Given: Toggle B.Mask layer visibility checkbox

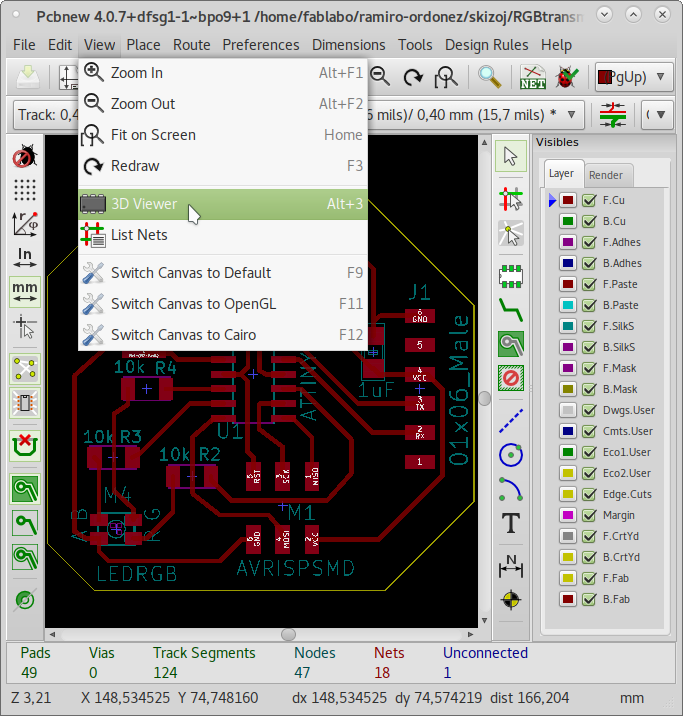Looking at the screenshot, I should pos(589,389).
